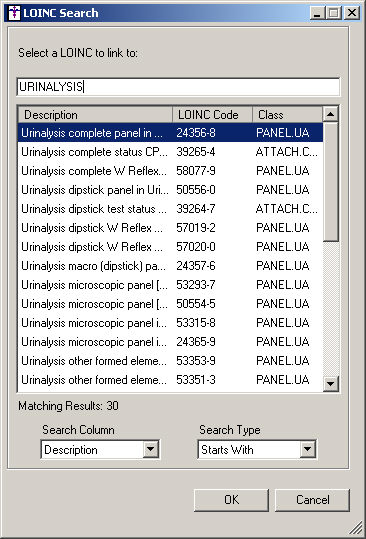
Task: Select the row with code 53351-3
Action: 170,380
